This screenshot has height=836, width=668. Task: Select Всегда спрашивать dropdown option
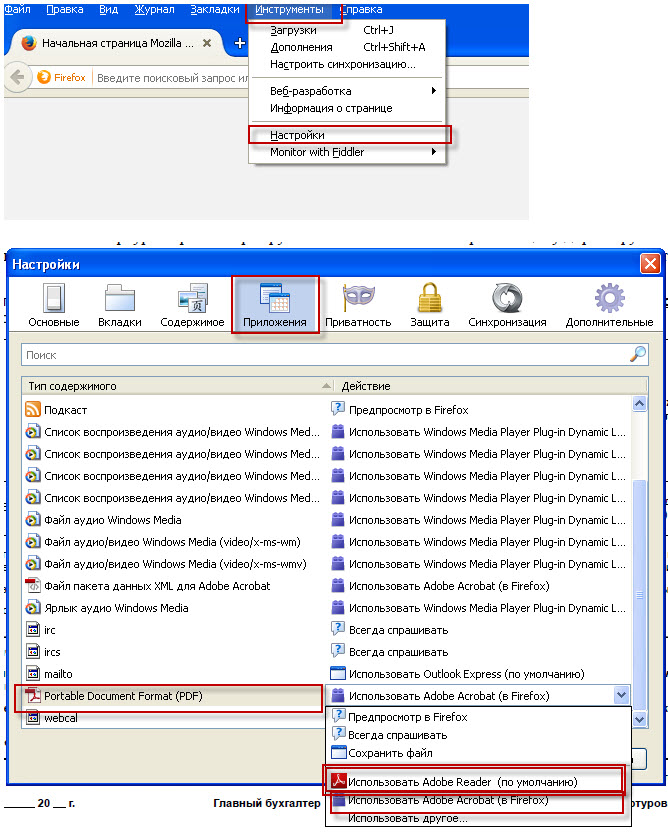478,735
